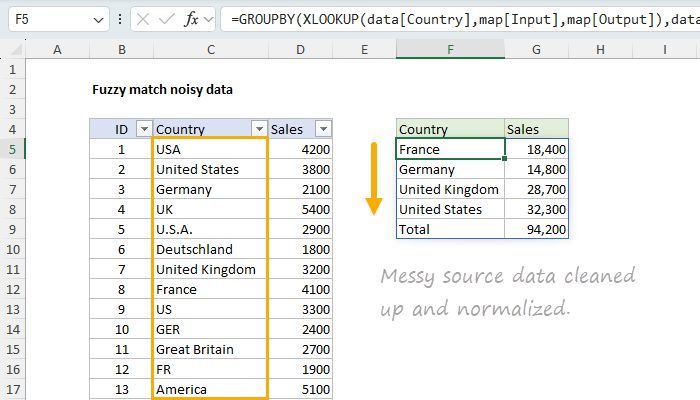
Task: Click the source table 'United States' cell
Action: [210, 169]
